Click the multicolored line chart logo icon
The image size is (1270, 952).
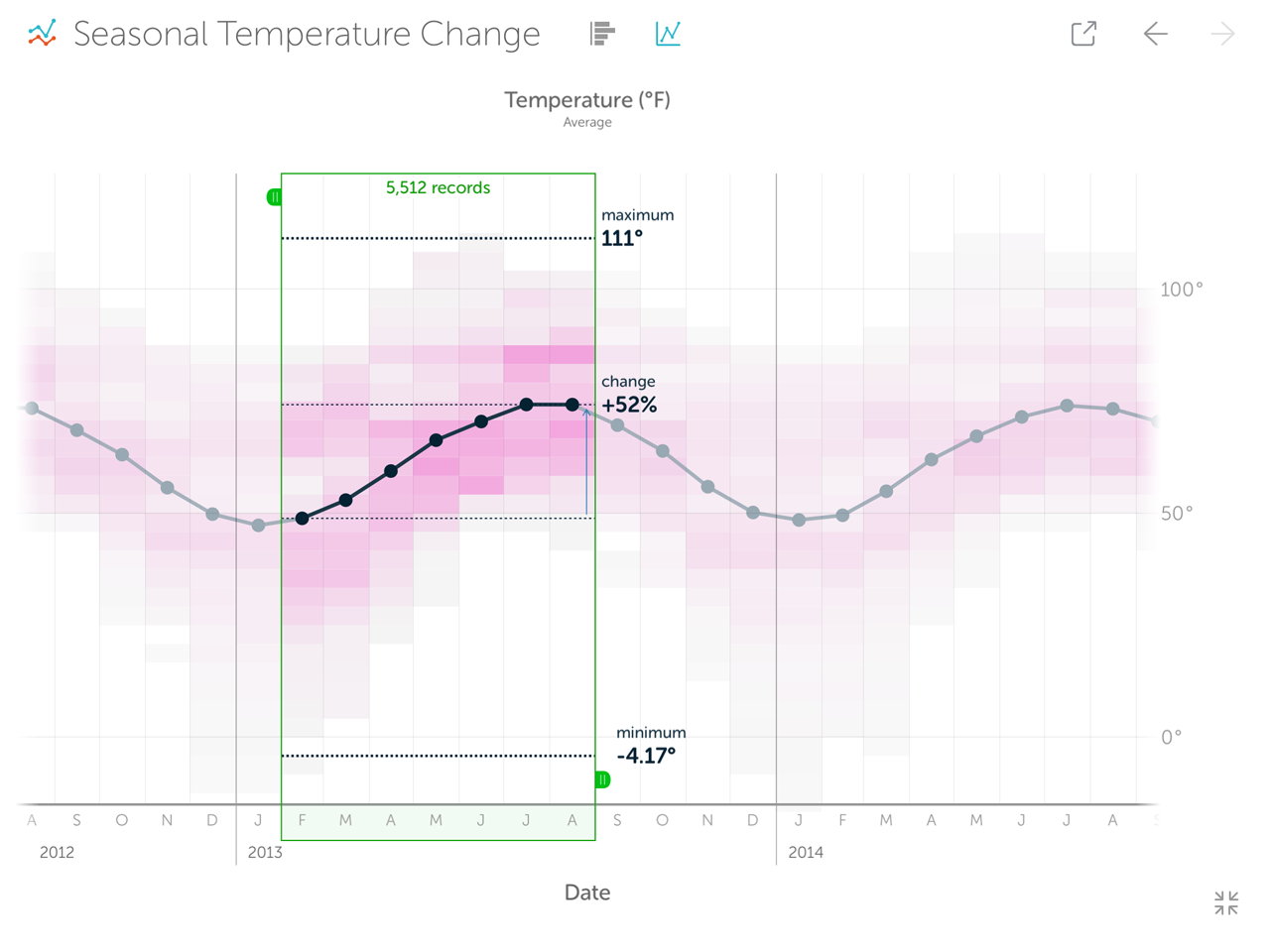pyautogui.click(x=42, y=33)
